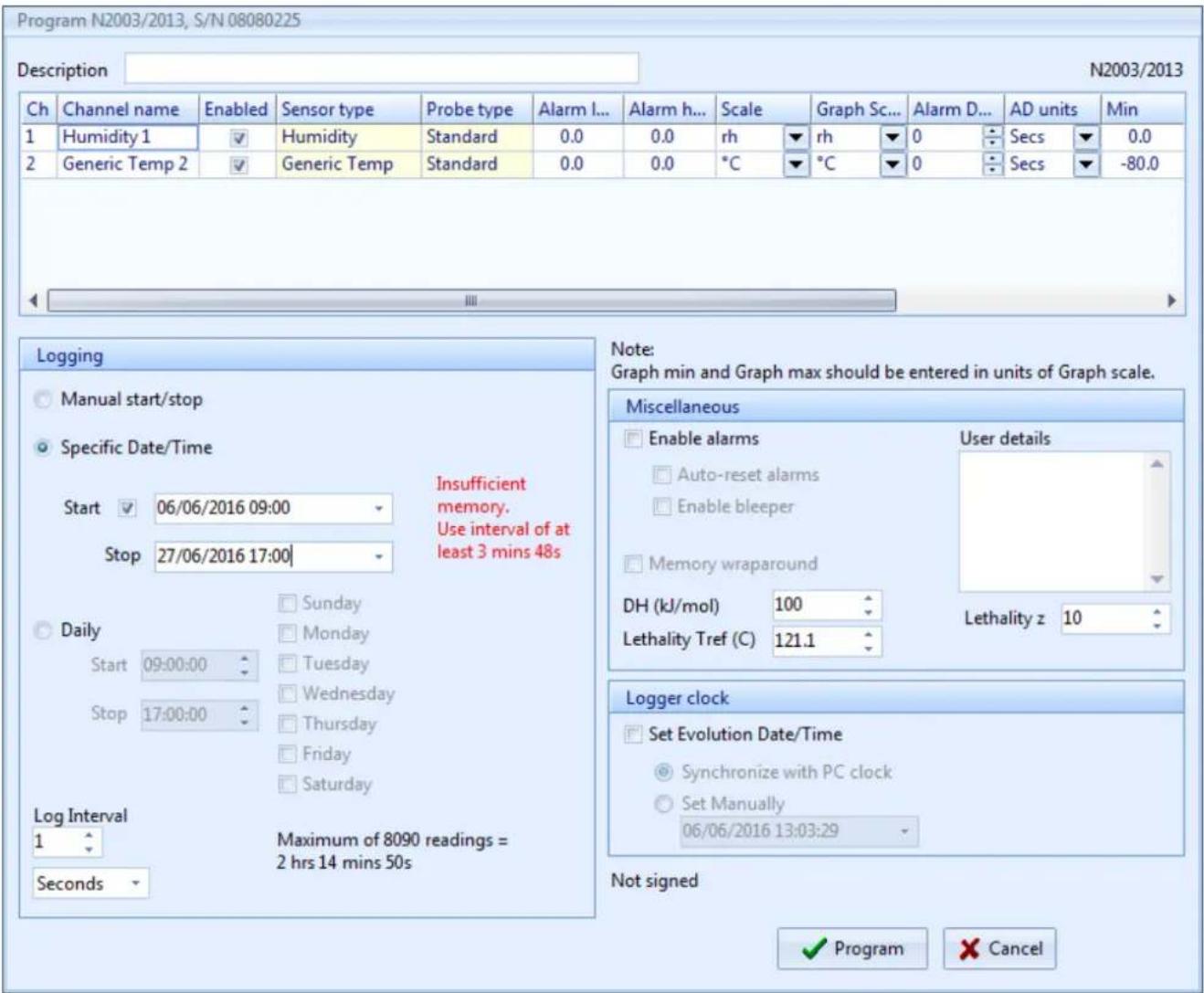Click the Channel name column header
The image size is (1204, 993).
coord(129,110)
